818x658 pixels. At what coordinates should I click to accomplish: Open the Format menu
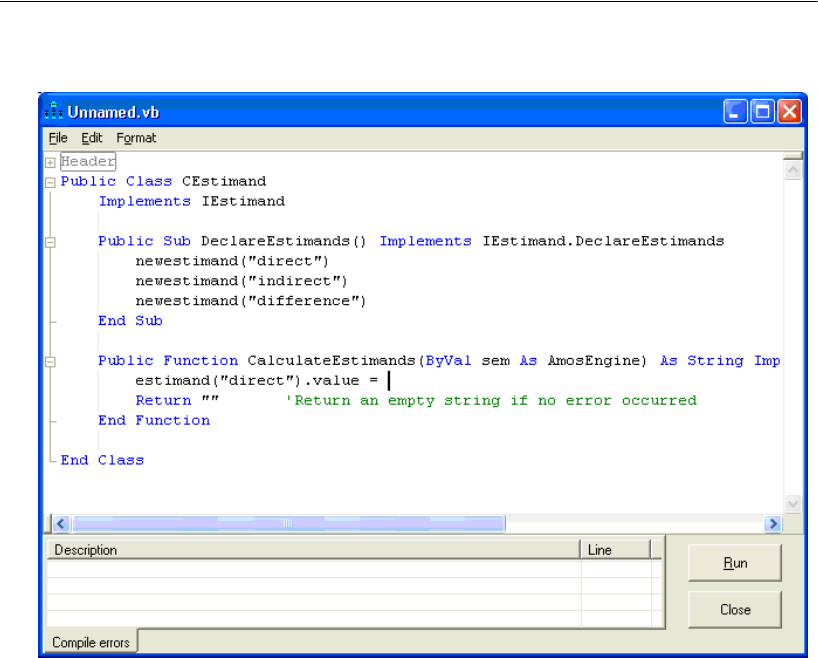[136, 138]
